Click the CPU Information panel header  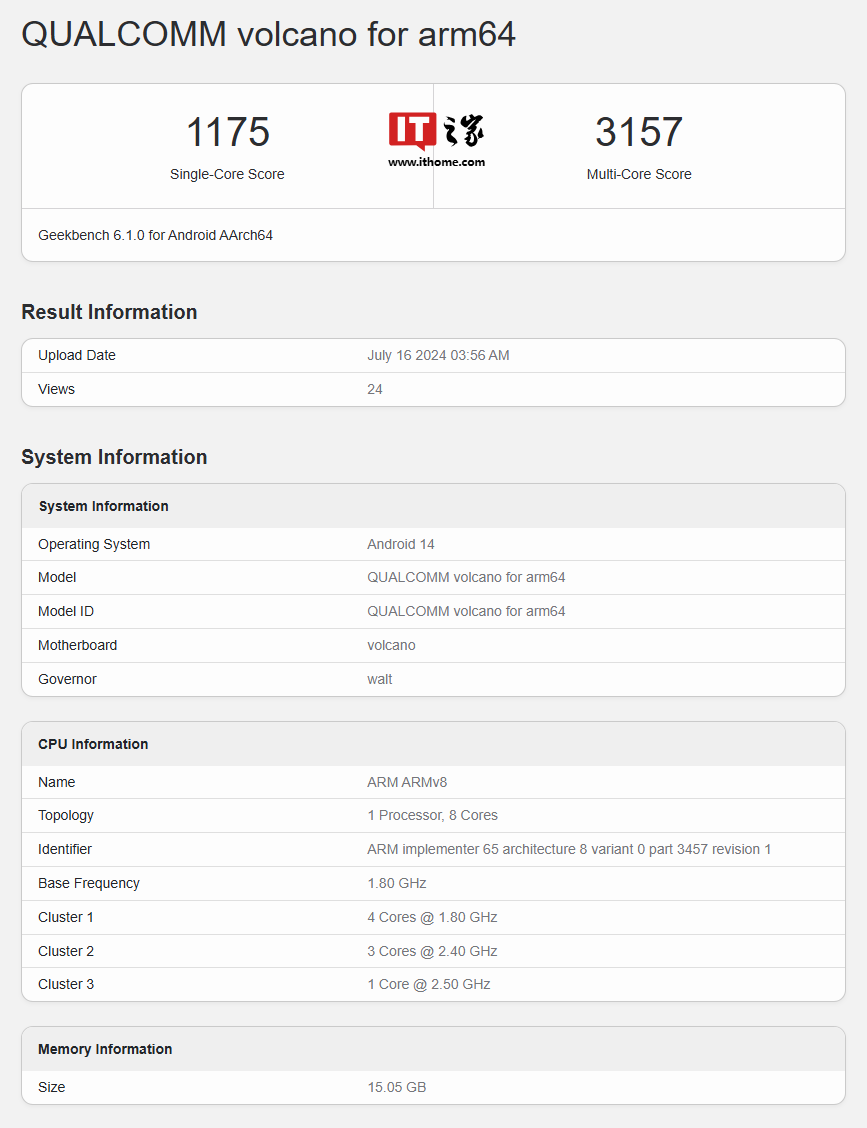[93, 744]
